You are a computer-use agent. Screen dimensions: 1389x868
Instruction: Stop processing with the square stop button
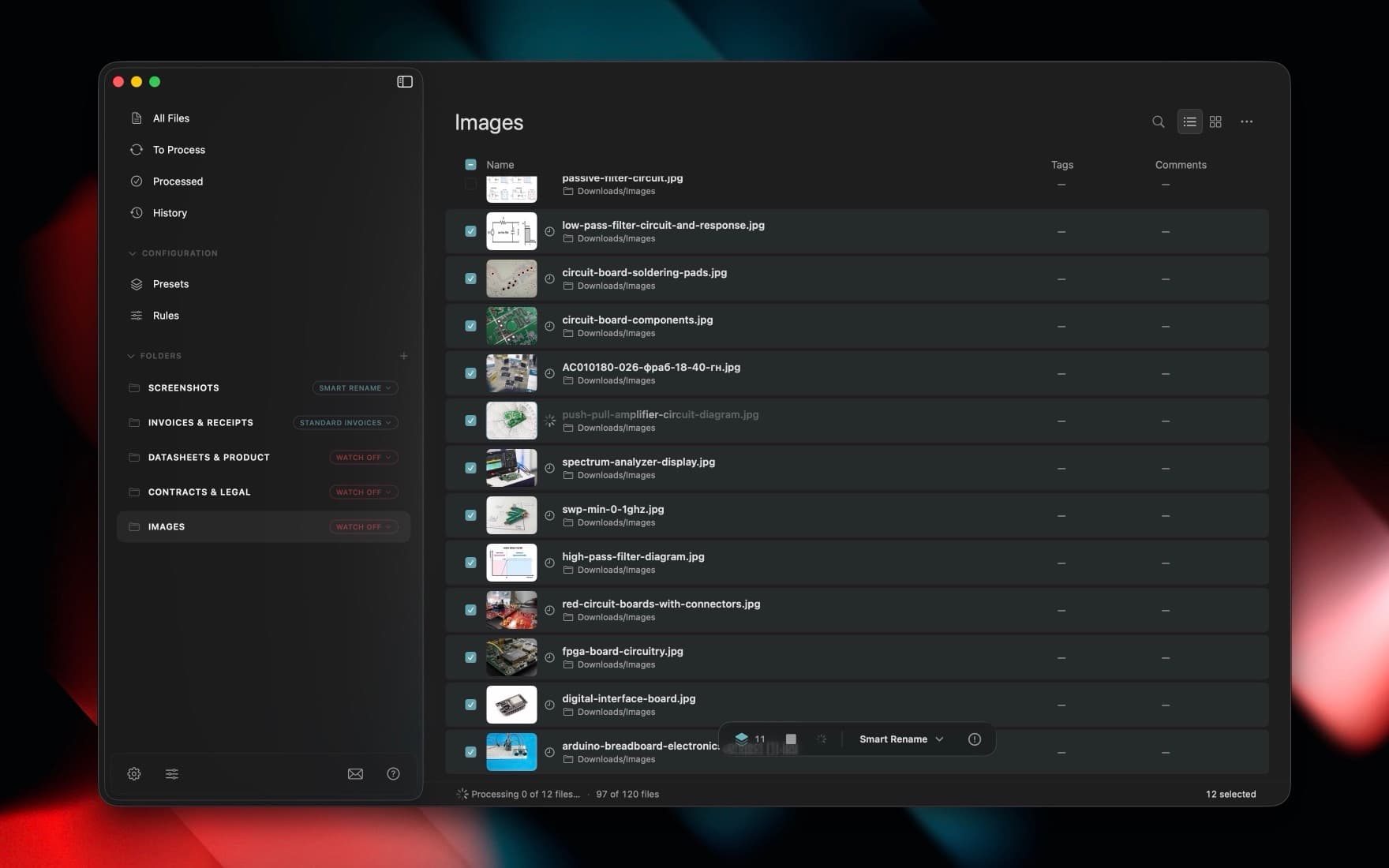(x=791, y=739)
